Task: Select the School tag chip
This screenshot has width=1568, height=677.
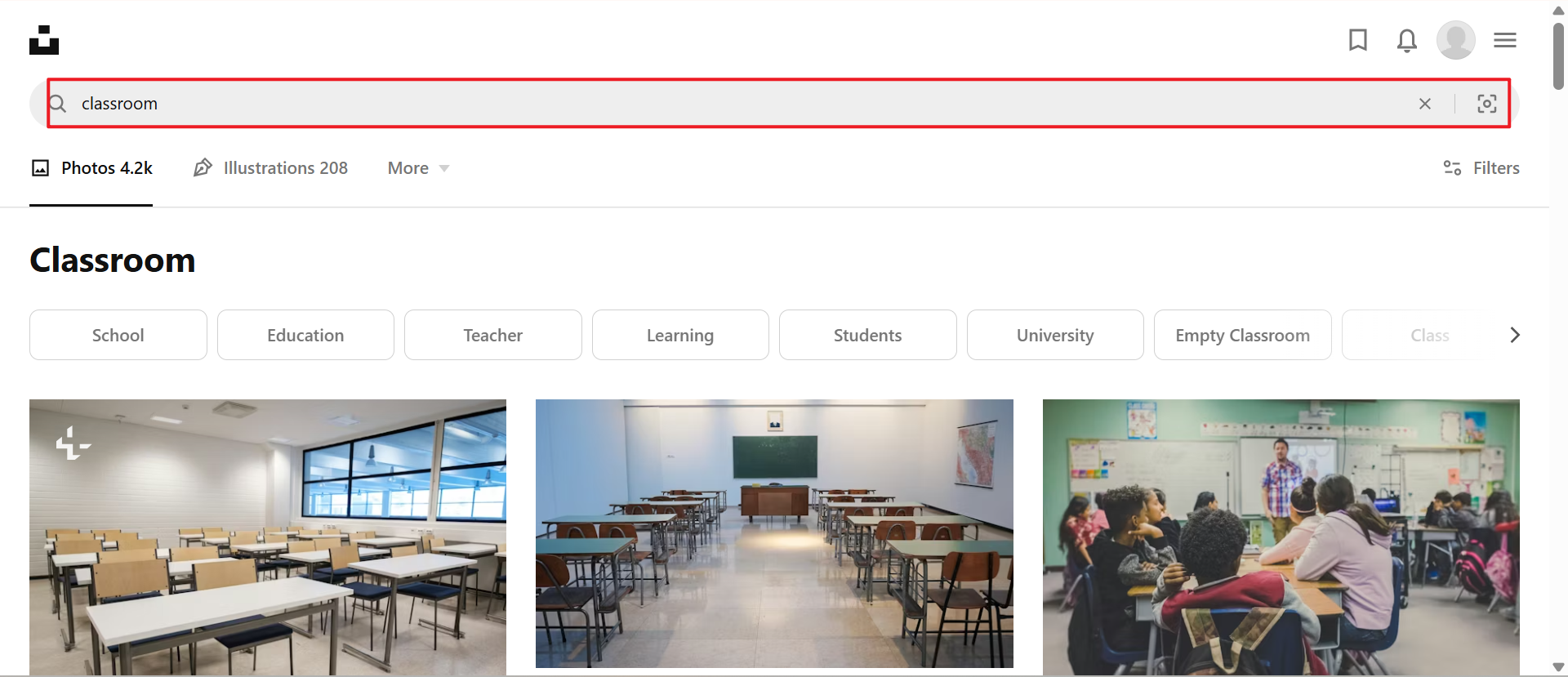Action: (118, 335)
